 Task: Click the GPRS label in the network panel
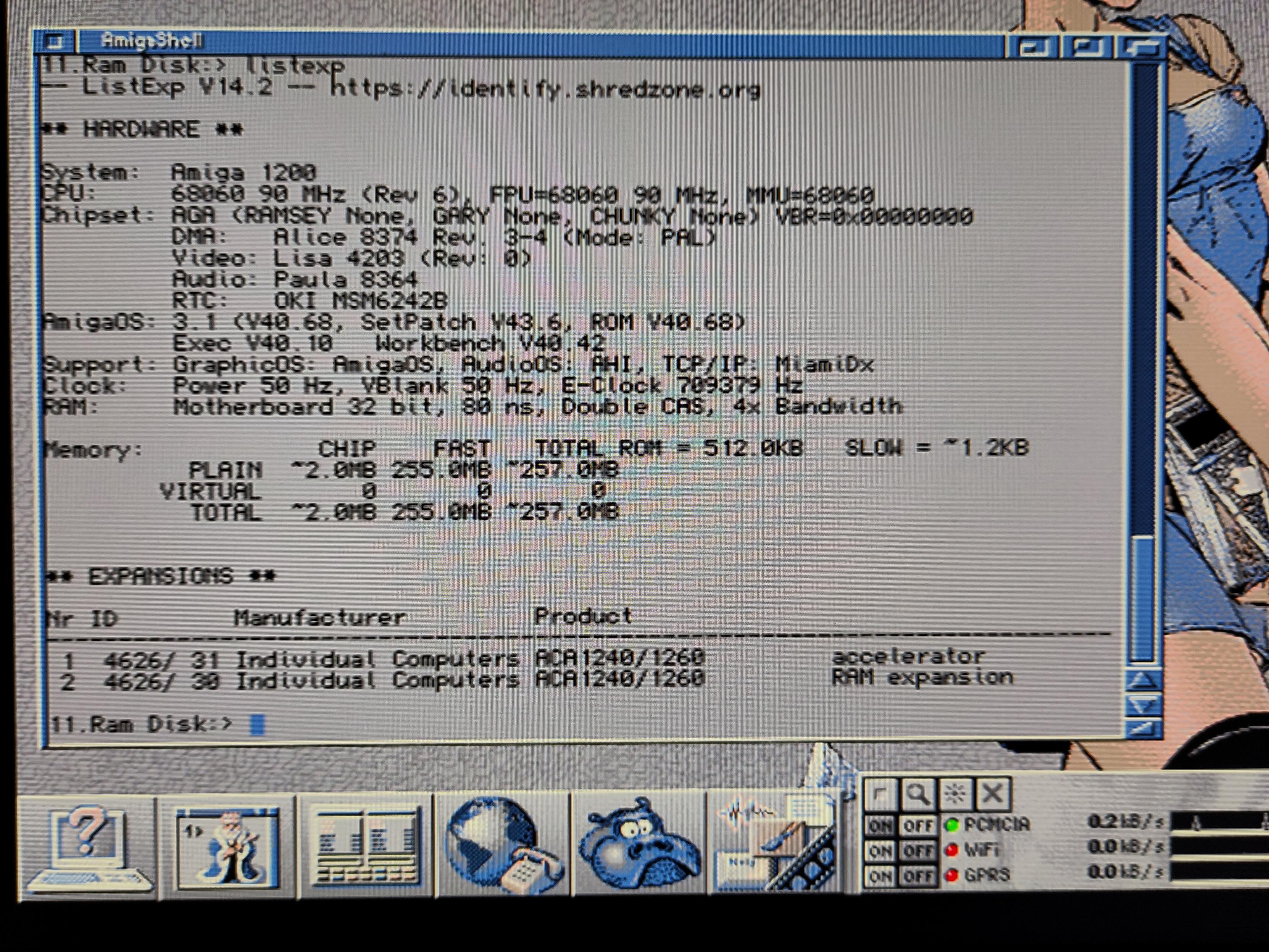[x=987, y=875]
